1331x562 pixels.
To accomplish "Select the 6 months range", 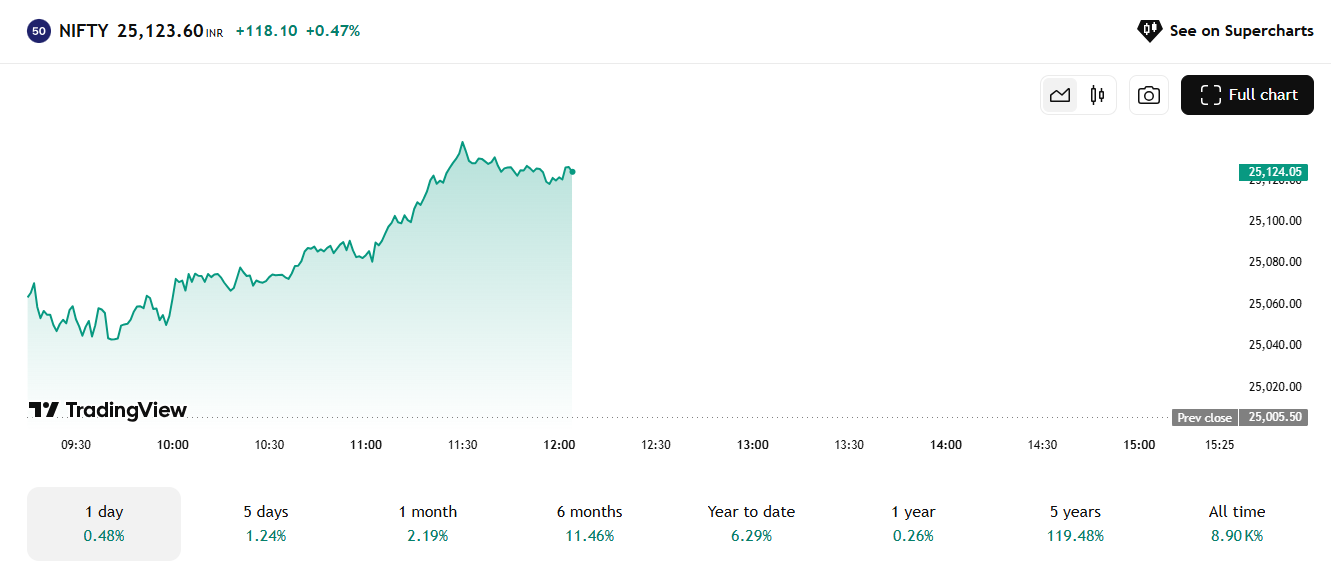I will click(x=590, y=524).
